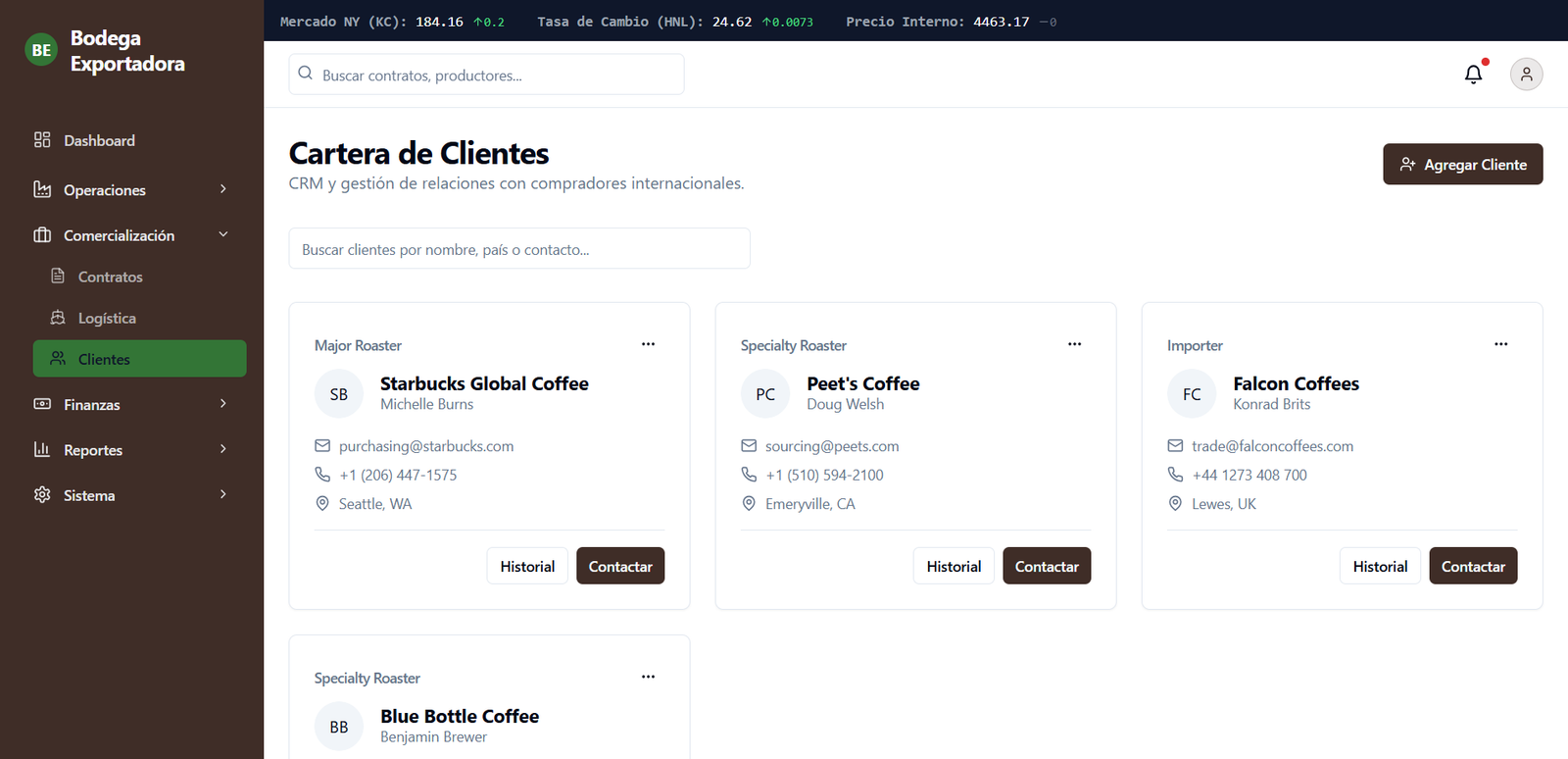Viewport: 1568px width, 759px height.
Task: Expand the Operaciones chevron
Action: click(223, 189)
